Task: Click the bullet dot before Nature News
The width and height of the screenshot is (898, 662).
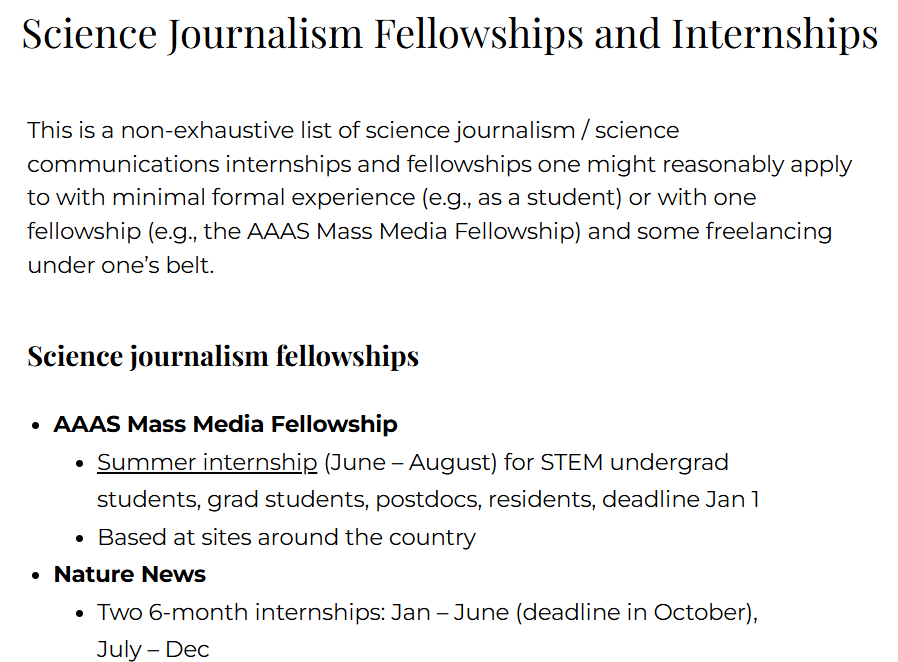Action: click(x=39, y=575)
